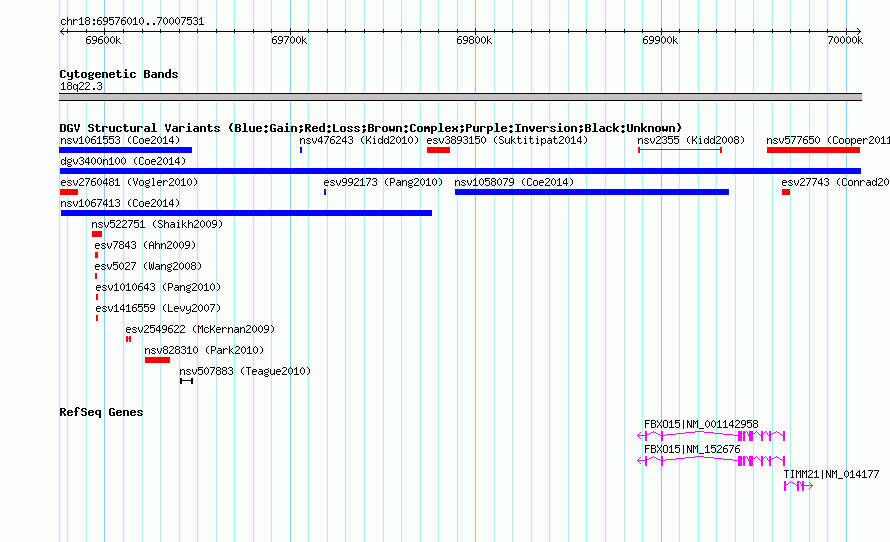Click the esv992173 (Pang2010) blue marker
Image resolution: width=890 pixels, height=542 pixels.
pyautogui.click(x=325, y=192)
